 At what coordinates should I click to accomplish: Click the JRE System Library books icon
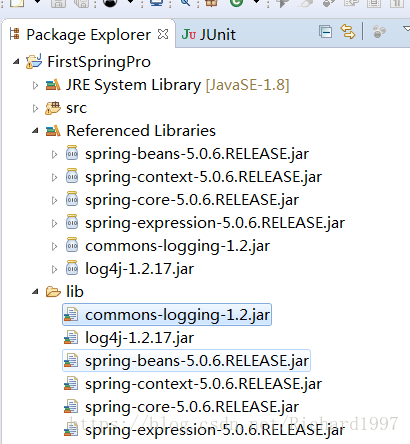click(x=53, y=85)
